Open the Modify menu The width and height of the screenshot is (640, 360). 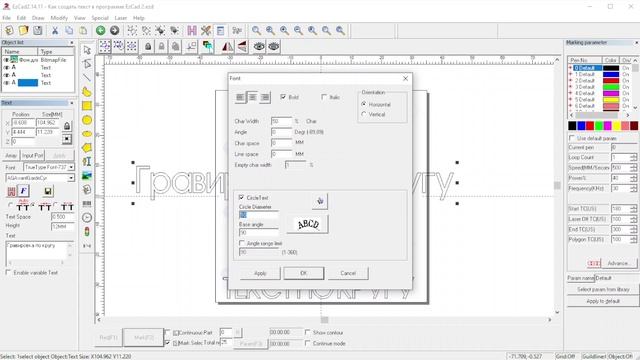click(x=59, y=18)
